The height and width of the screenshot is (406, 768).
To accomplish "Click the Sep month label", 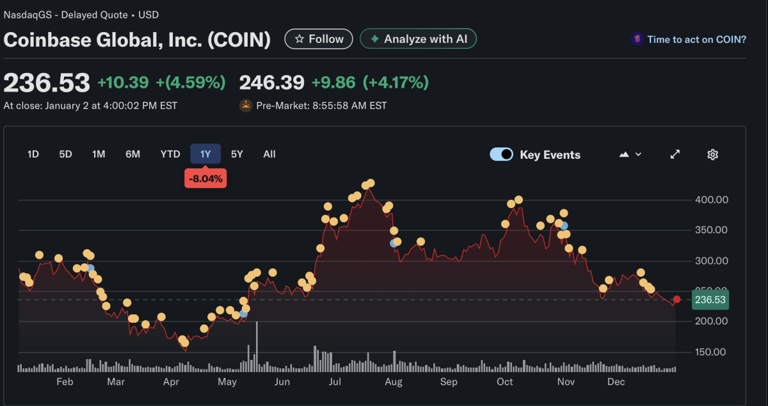I will 449,382.
